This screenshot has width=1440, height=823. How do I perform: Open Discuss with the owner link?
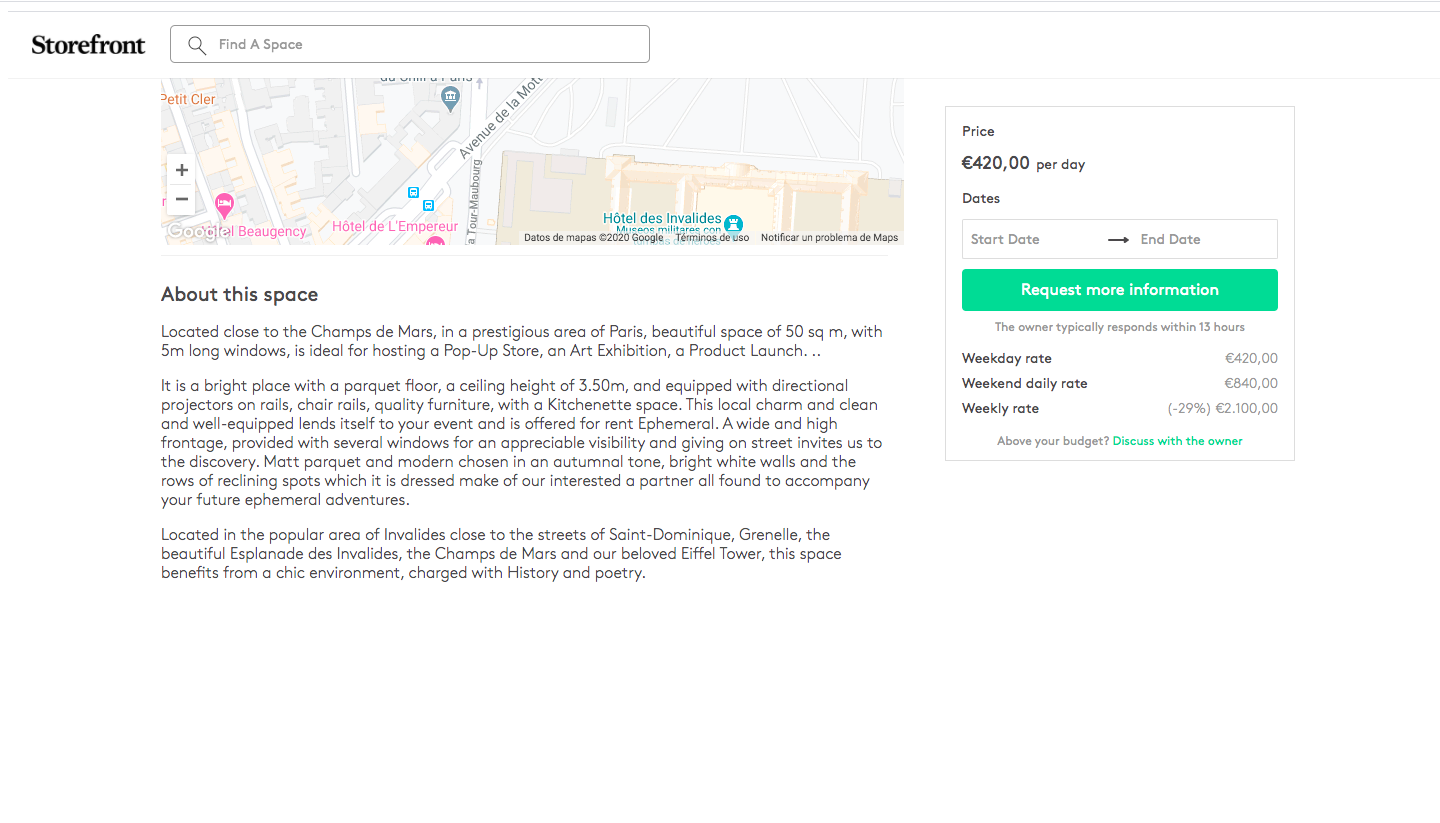tap(1177, 441)
